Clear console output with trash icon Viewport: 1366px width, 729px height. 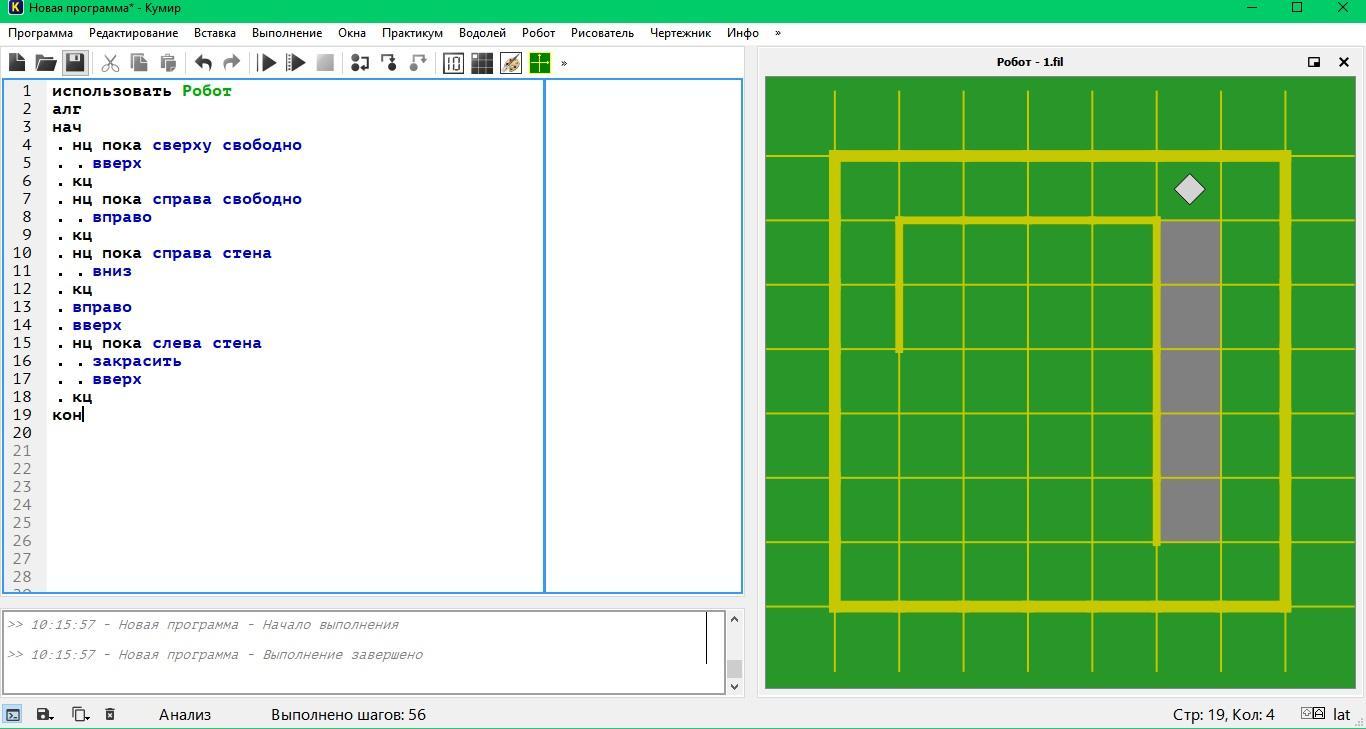click(x=110, y=714)
